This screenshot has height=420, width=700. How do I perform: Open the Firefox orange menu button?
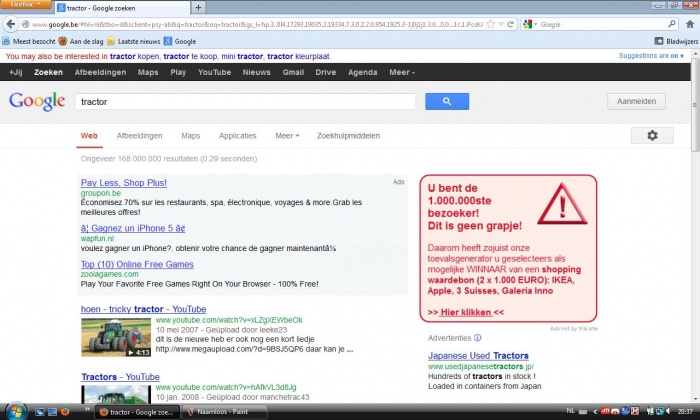coord(25,4)
